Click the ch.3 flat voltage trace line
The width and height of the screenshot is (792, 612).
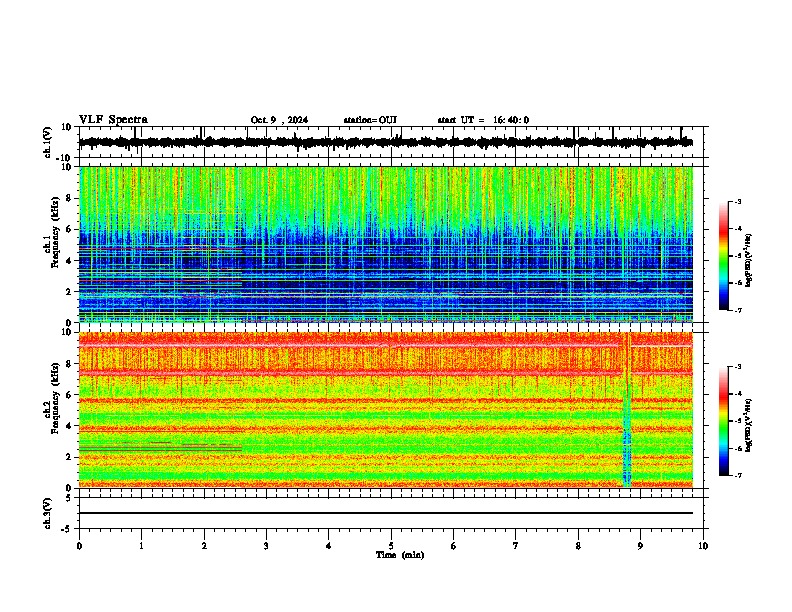(385, 513)
